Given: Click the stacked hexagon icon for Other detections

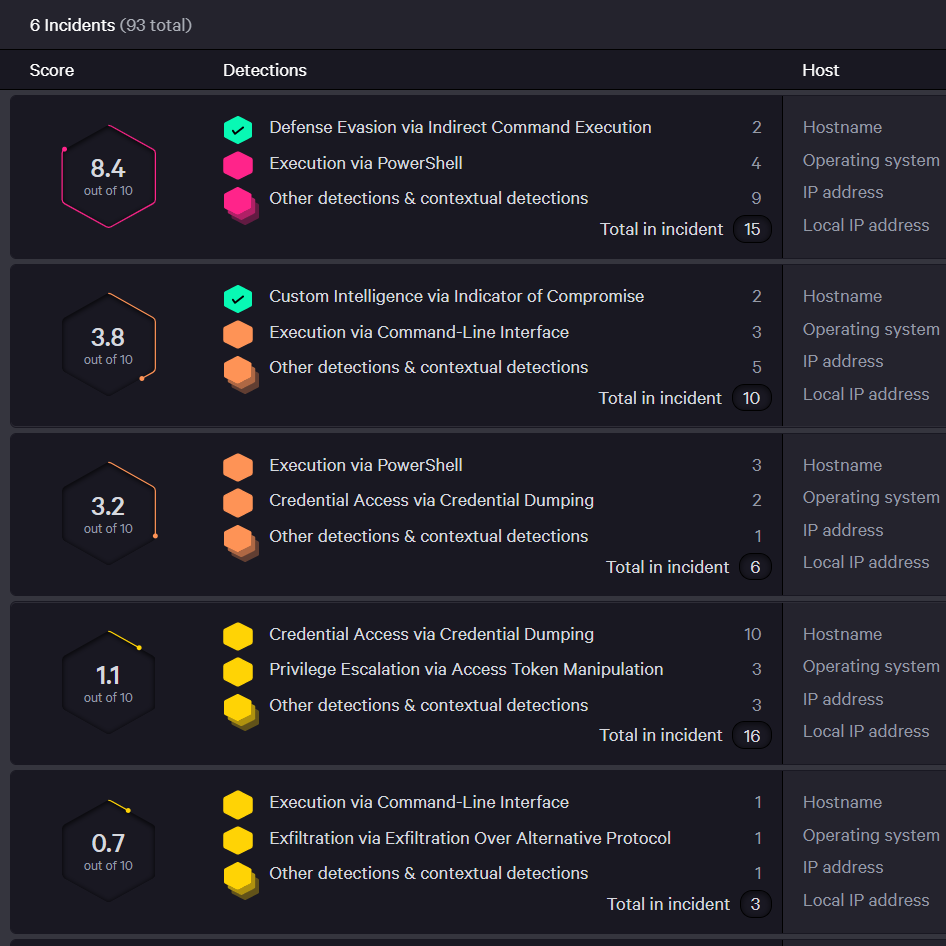Looking at the screenshot, I should pos(239,199).
